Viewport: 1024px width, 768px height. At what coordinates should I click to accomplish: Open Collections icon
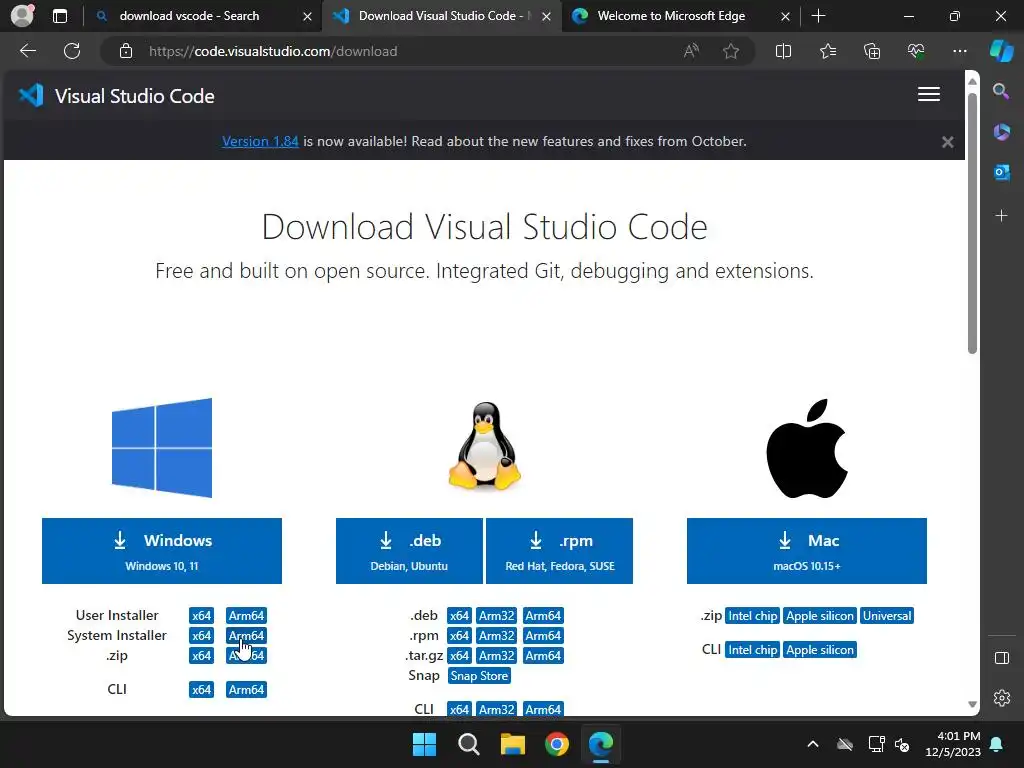pyautogui.click(x=872, y=51)
